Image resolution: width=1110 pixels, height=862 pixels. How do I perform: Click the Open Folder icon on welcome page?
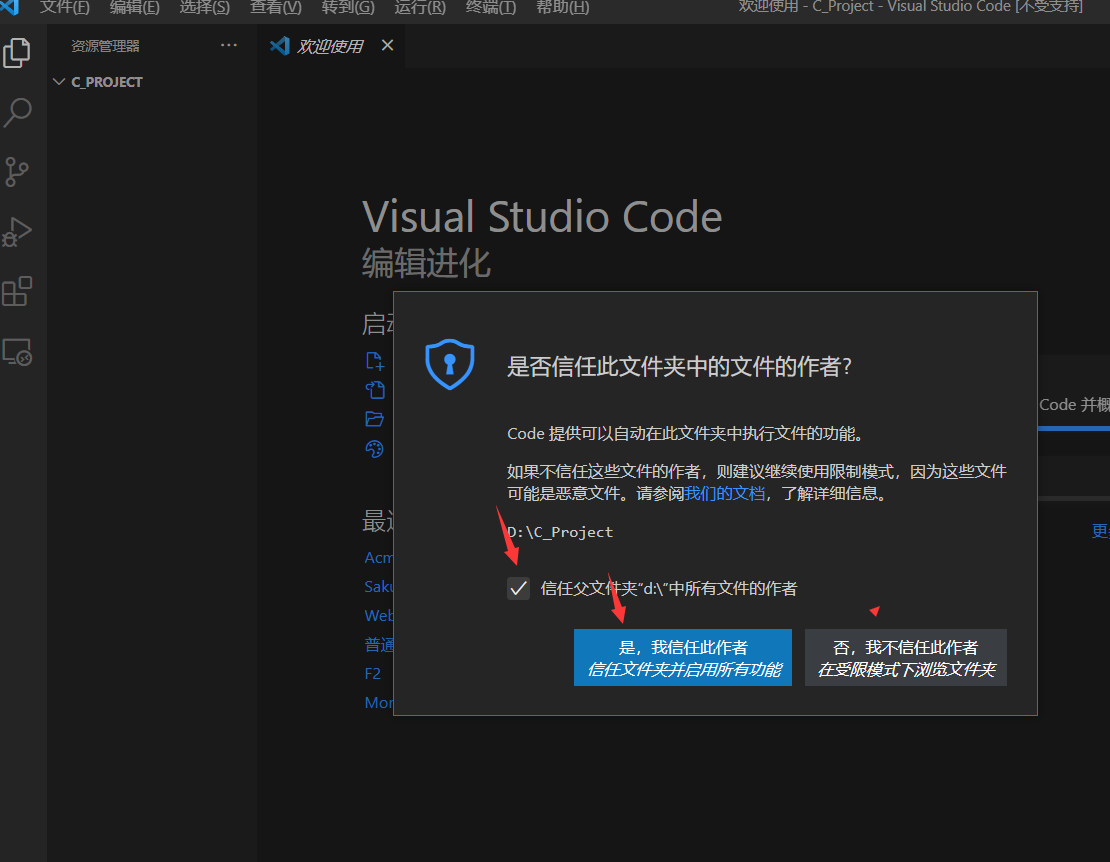pyautogui.click(x=374, y=419)
